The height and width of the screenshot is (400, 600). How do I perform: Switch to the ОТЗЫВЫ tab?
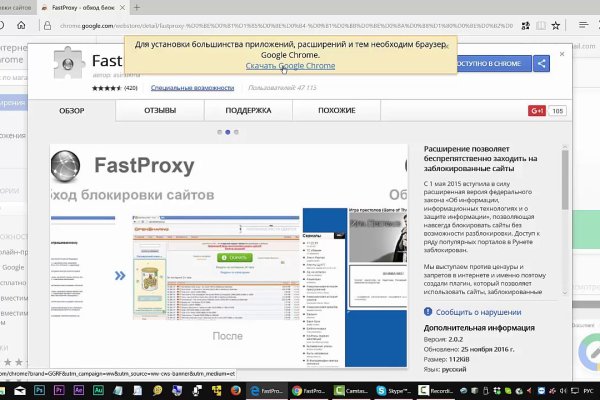160,111
